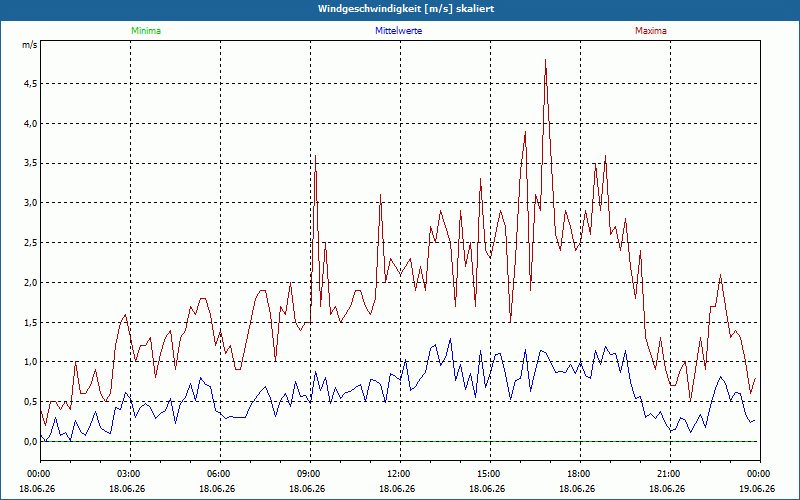Click the m/s axis unit label

tap(30, 45)
